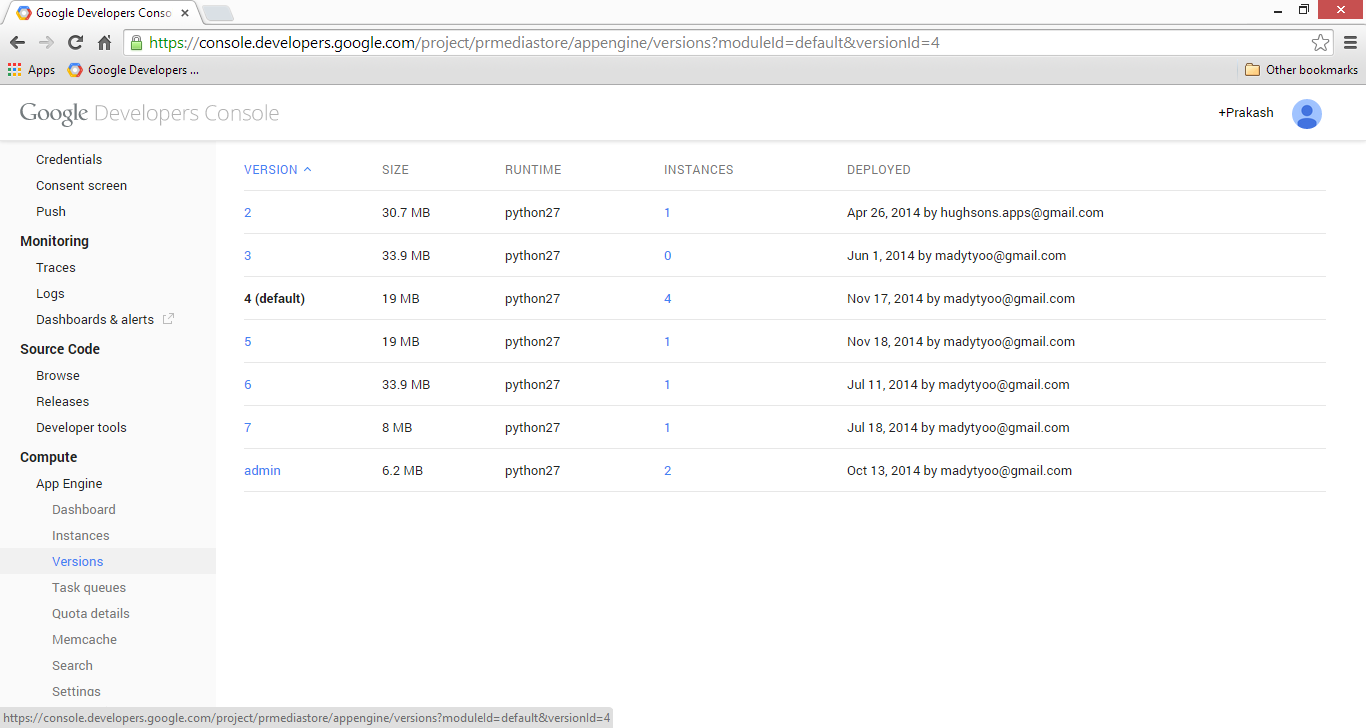This screenshot has height=728, width=1366.
Task: Go to the browser Home icon
Action: 104,43
